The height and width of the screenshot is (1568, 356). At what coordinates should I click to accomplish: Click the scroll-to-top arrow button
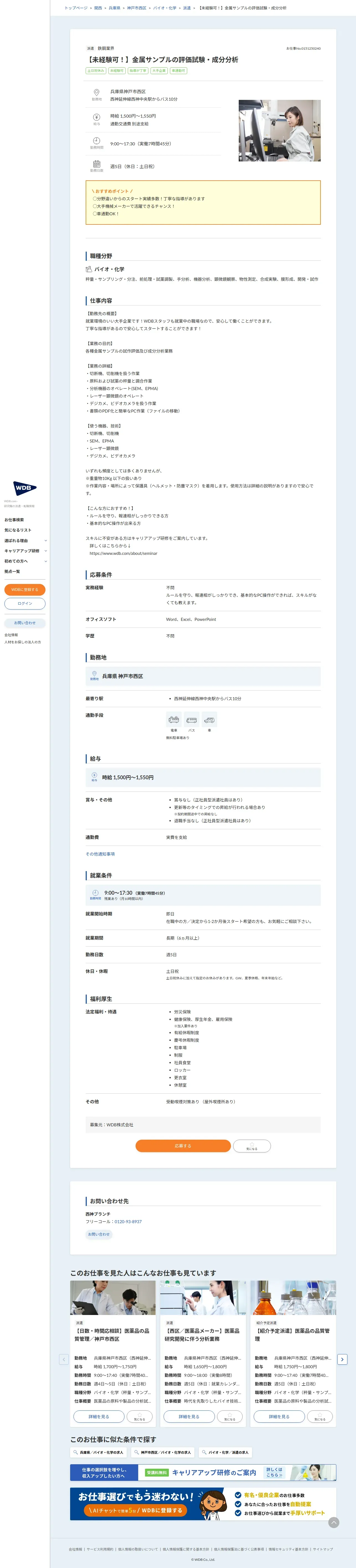[334, 1522]
